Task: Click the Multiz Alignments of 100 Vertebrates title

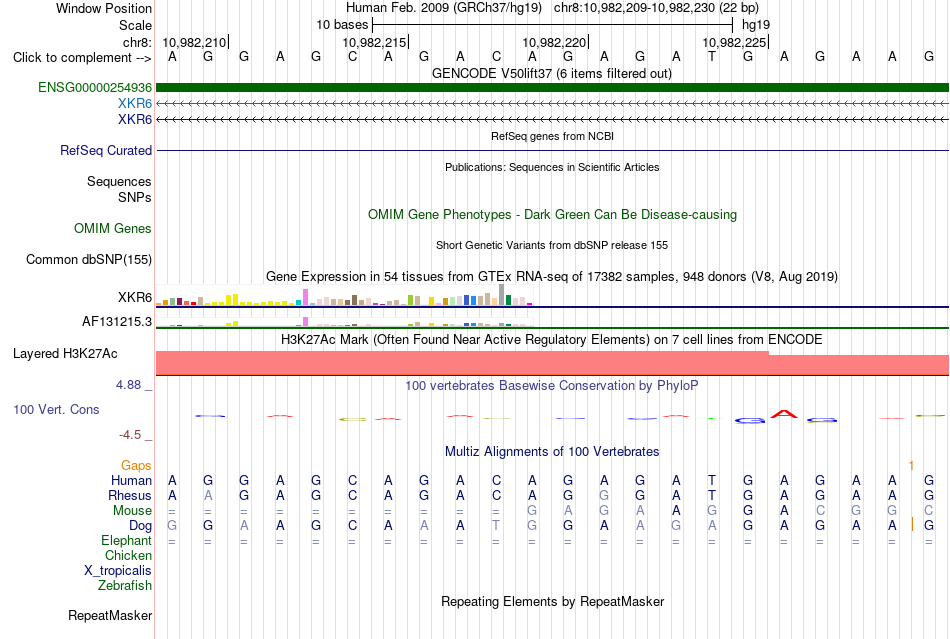Action: point(552,452)
